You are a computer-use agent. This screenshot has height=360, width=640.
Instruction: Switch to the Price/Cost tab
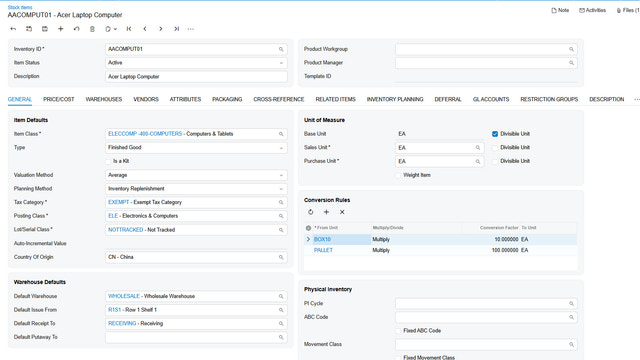[x=59, y=99]
